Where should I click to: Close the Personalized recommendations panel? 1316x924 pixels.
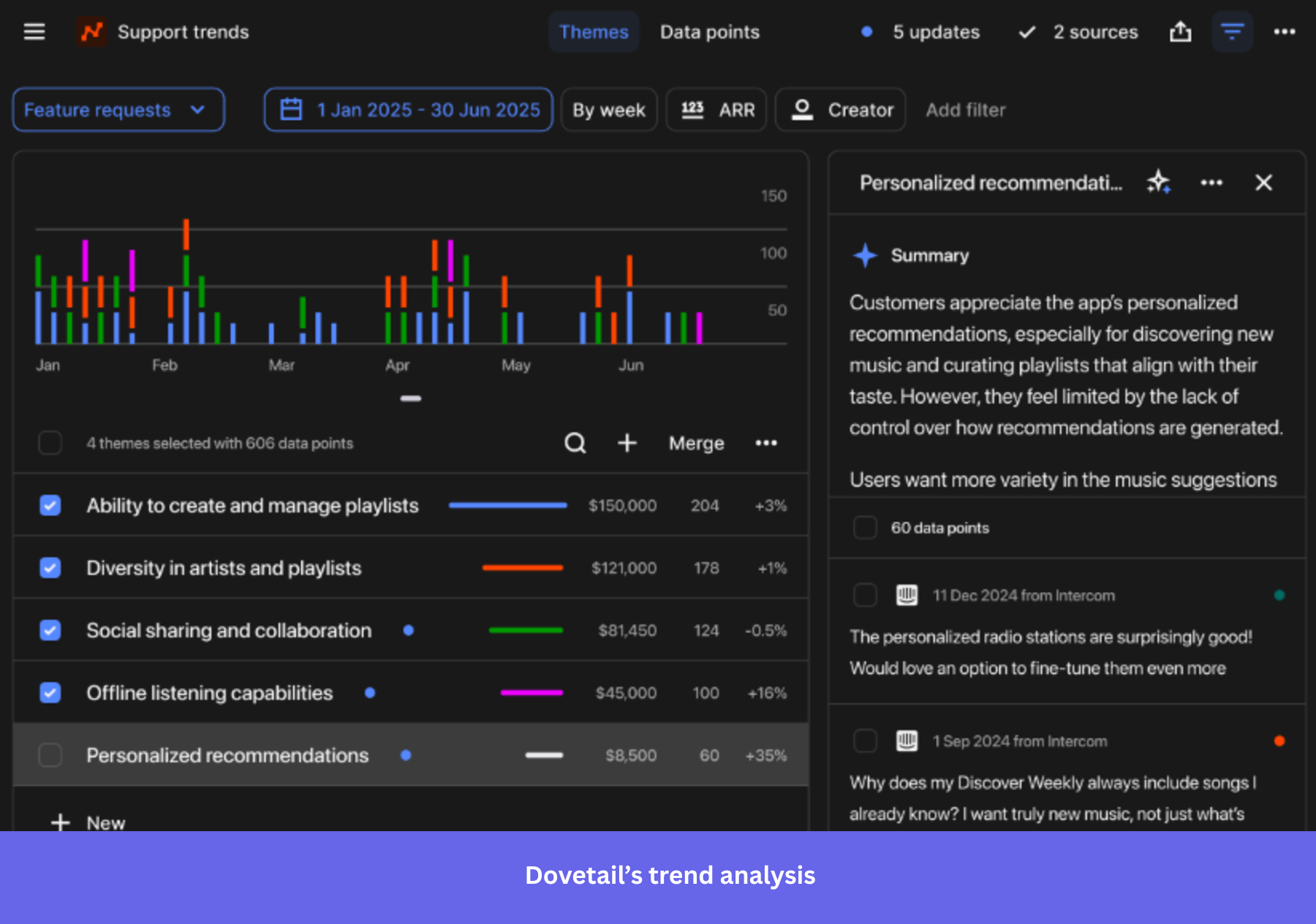(1263, 182)
